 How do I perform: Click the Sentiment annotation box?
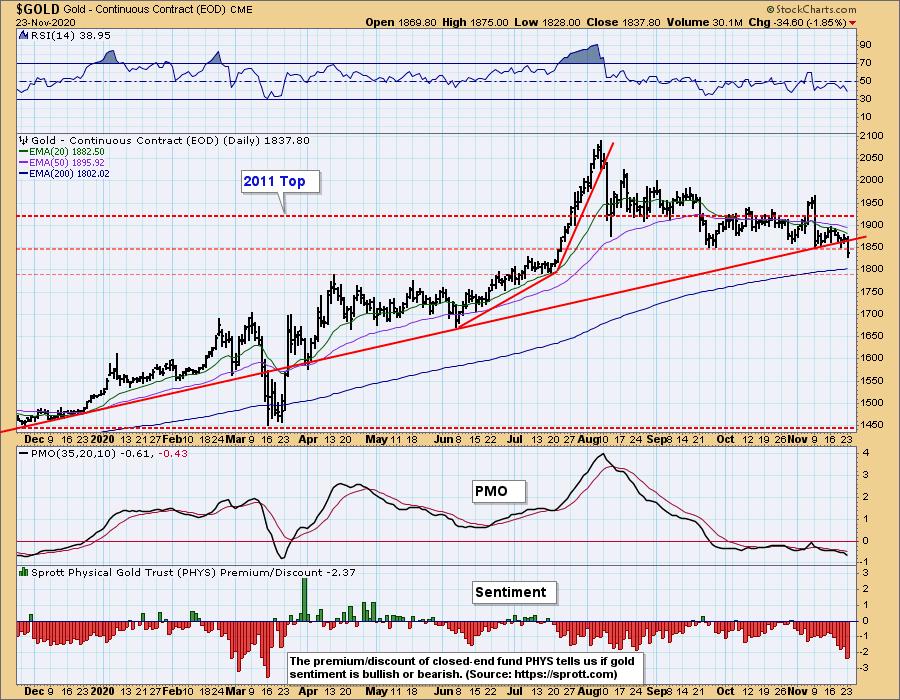tap(514, 592)
